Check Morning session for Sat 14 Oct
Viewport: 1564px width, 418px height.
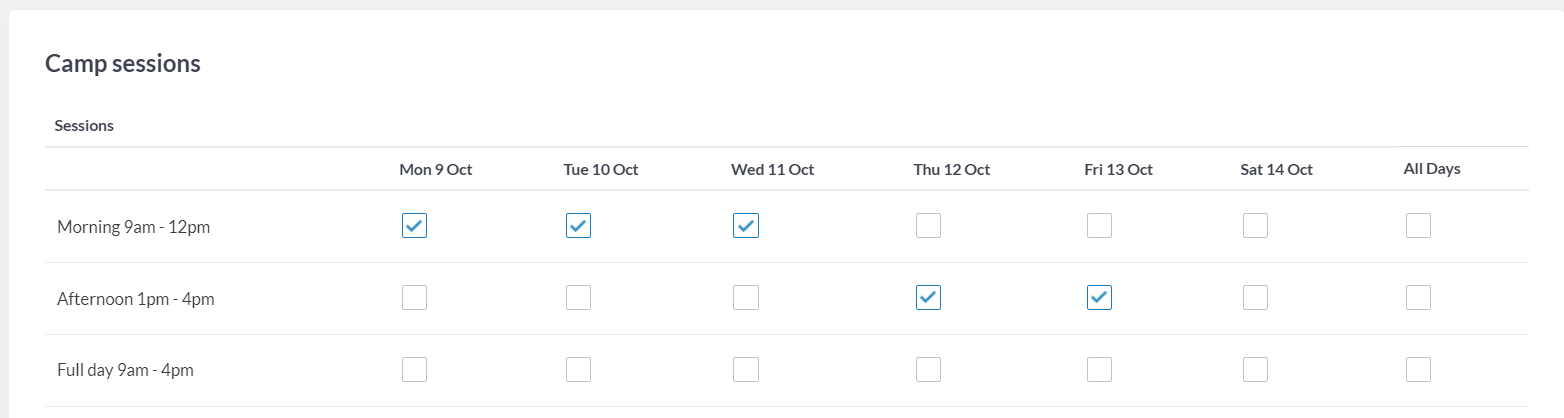(x=1255, y=226)
